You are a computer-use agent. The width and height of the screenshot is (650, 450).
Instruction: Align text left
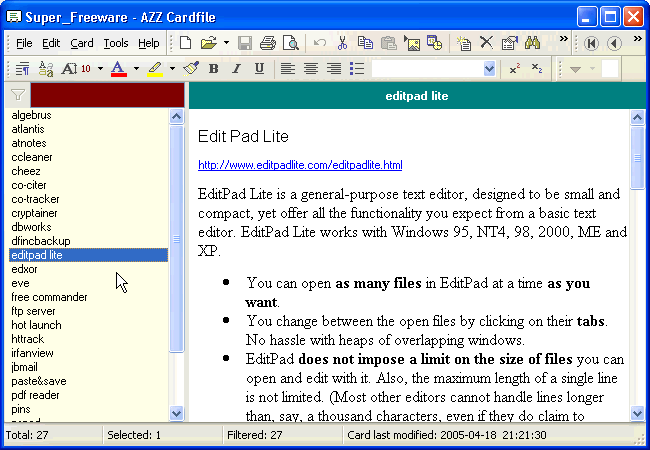[x=288, y=68]
